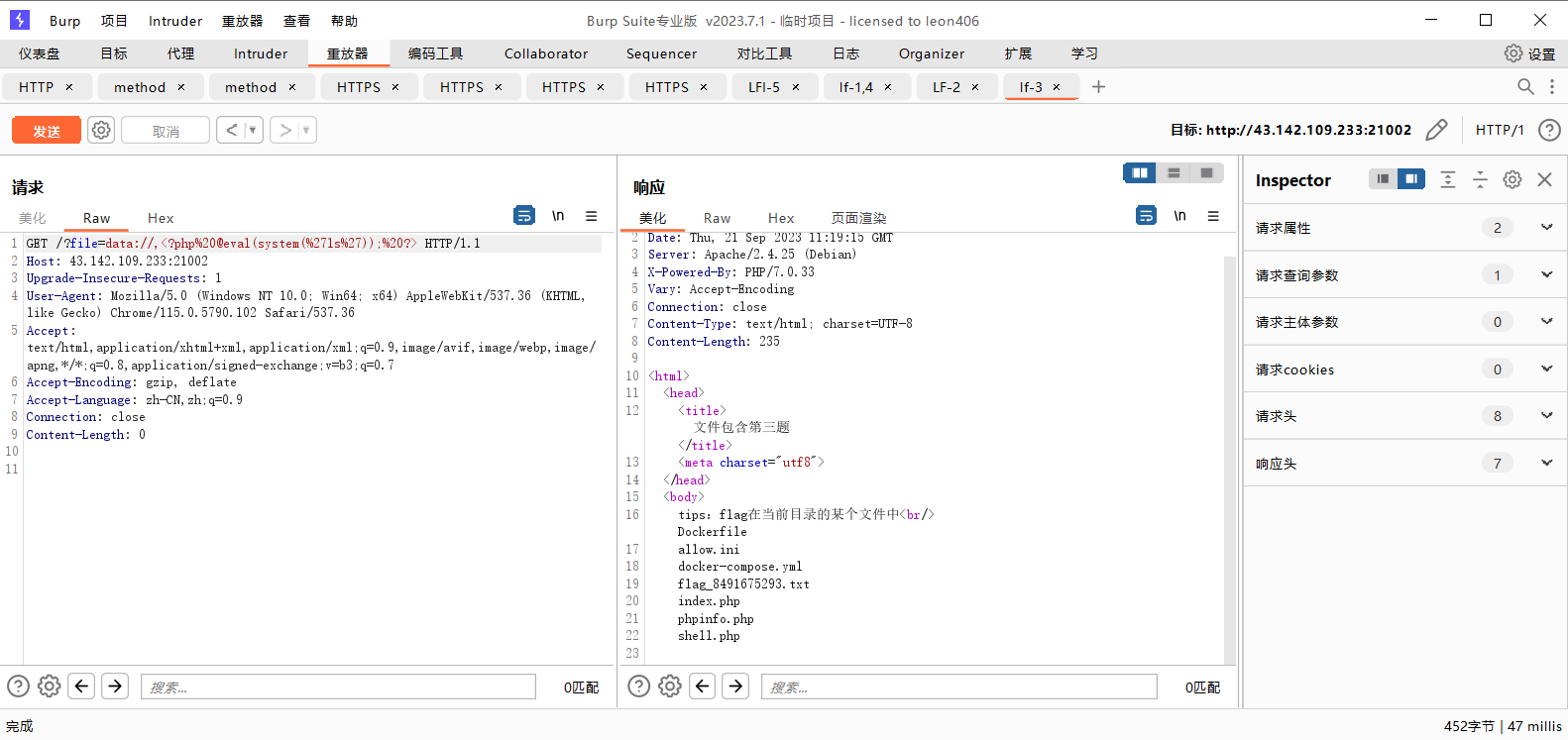Edit target with the pencil icon
The image size is (1568, 740).
pos(1436,130)
